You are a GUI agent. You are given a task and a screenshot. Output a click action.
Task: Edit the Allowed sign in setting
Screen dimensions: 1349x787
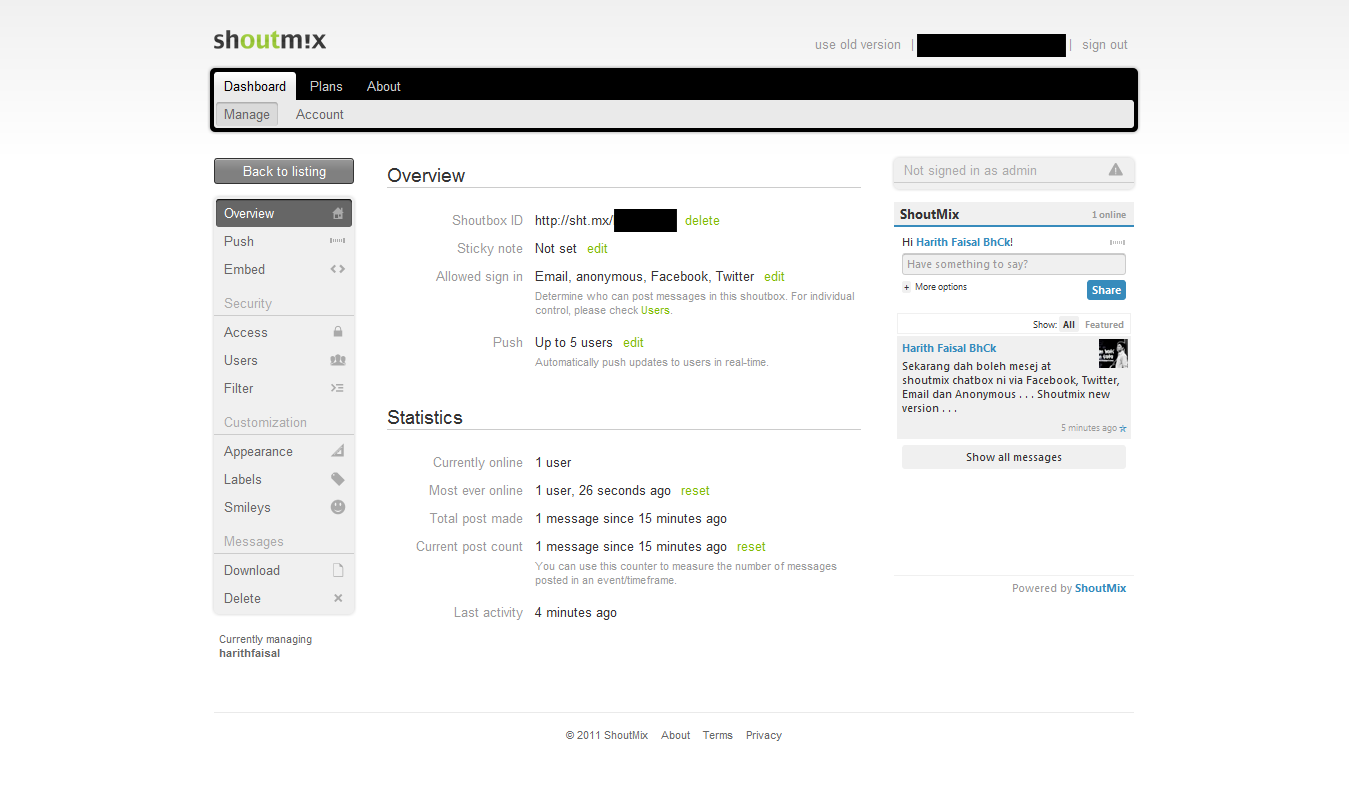pyautogui.click(x=774, y=277)
